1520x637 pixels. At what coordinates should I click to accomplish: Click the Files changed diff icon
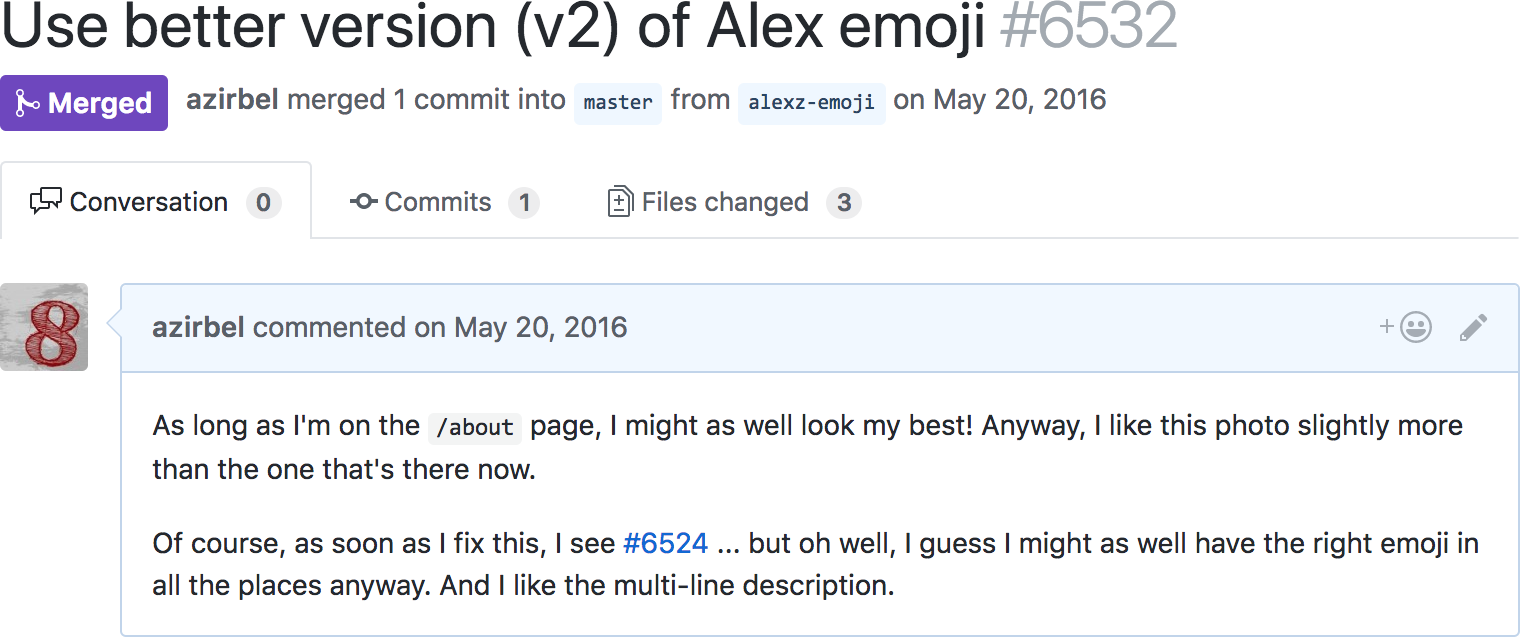pyautogui.click(x=620, y=202)
